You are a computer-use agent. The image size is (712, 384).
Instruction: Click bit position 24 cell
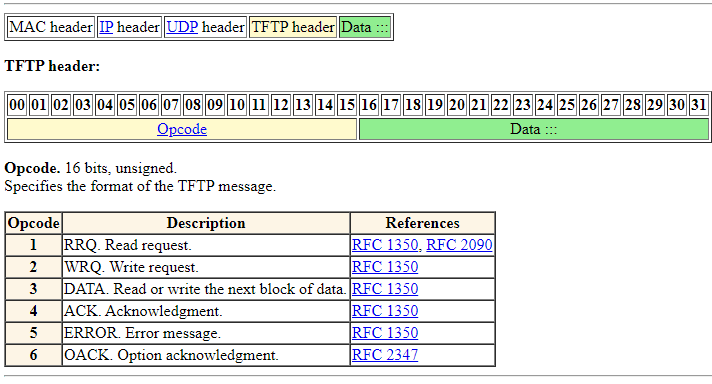point(545,105)
